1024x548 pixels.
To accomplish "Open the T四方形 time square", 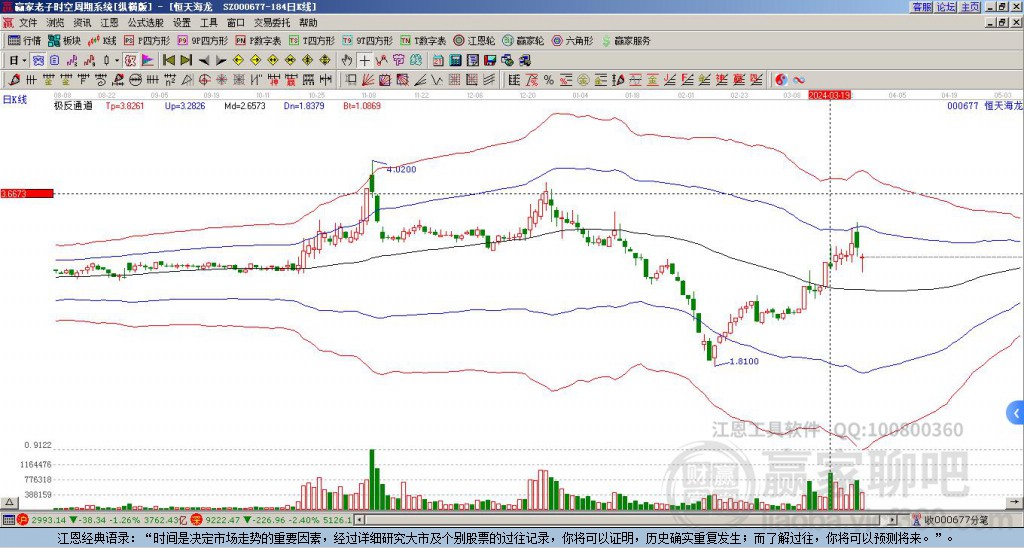I will 312,40.
